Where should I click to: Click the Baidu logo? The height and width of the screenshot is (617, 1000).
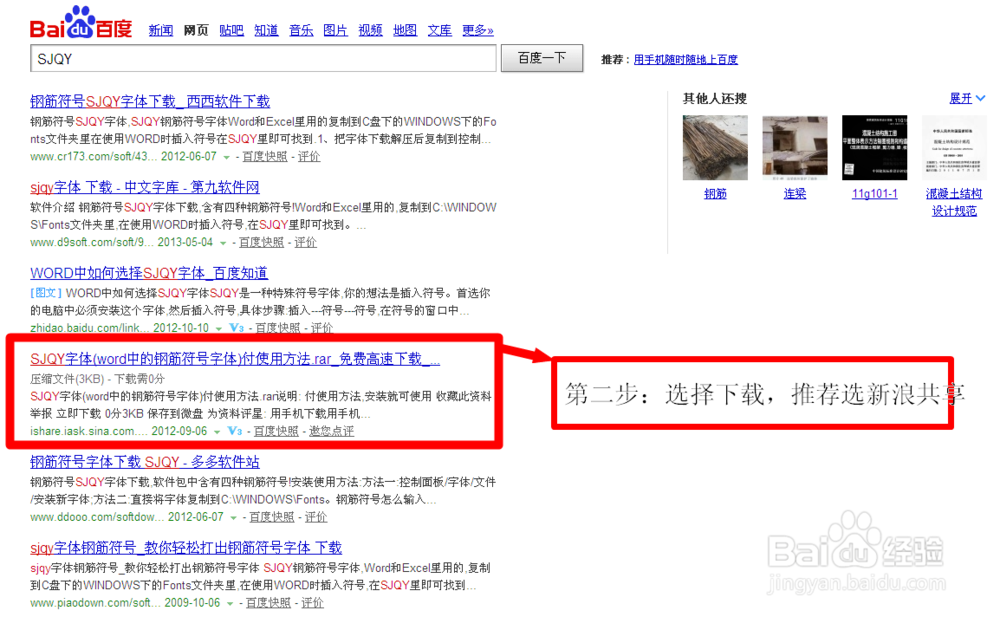coord(81,23)
